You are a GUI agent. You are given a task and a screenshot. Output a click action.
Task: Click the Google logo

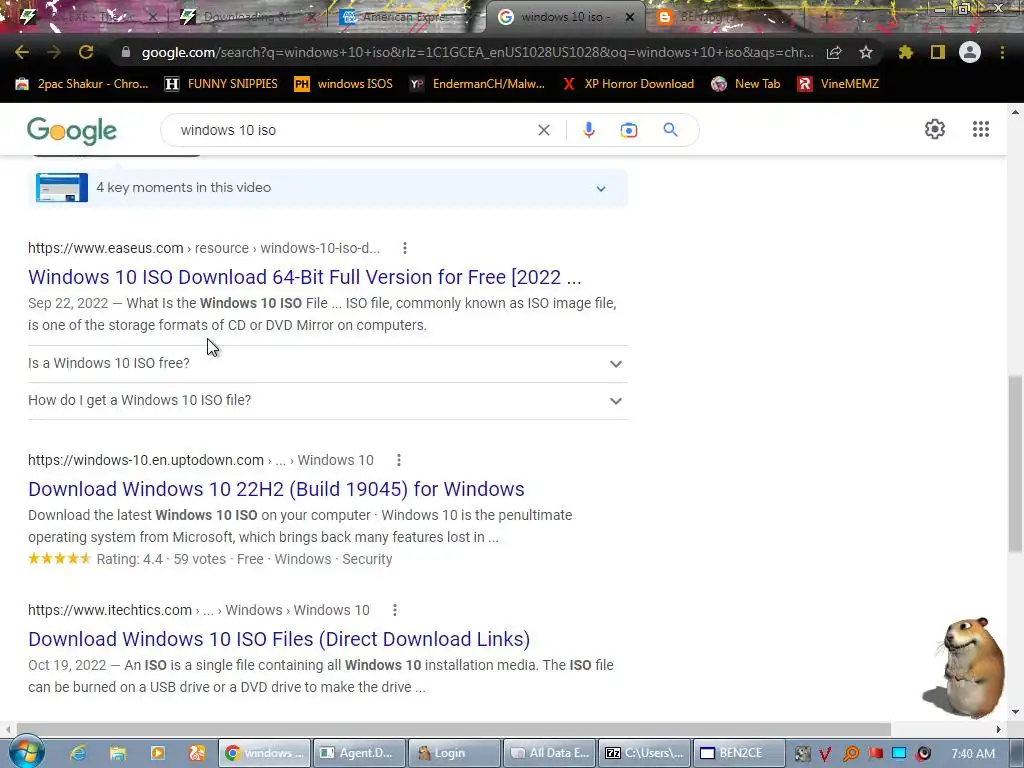tap(72, 131)
